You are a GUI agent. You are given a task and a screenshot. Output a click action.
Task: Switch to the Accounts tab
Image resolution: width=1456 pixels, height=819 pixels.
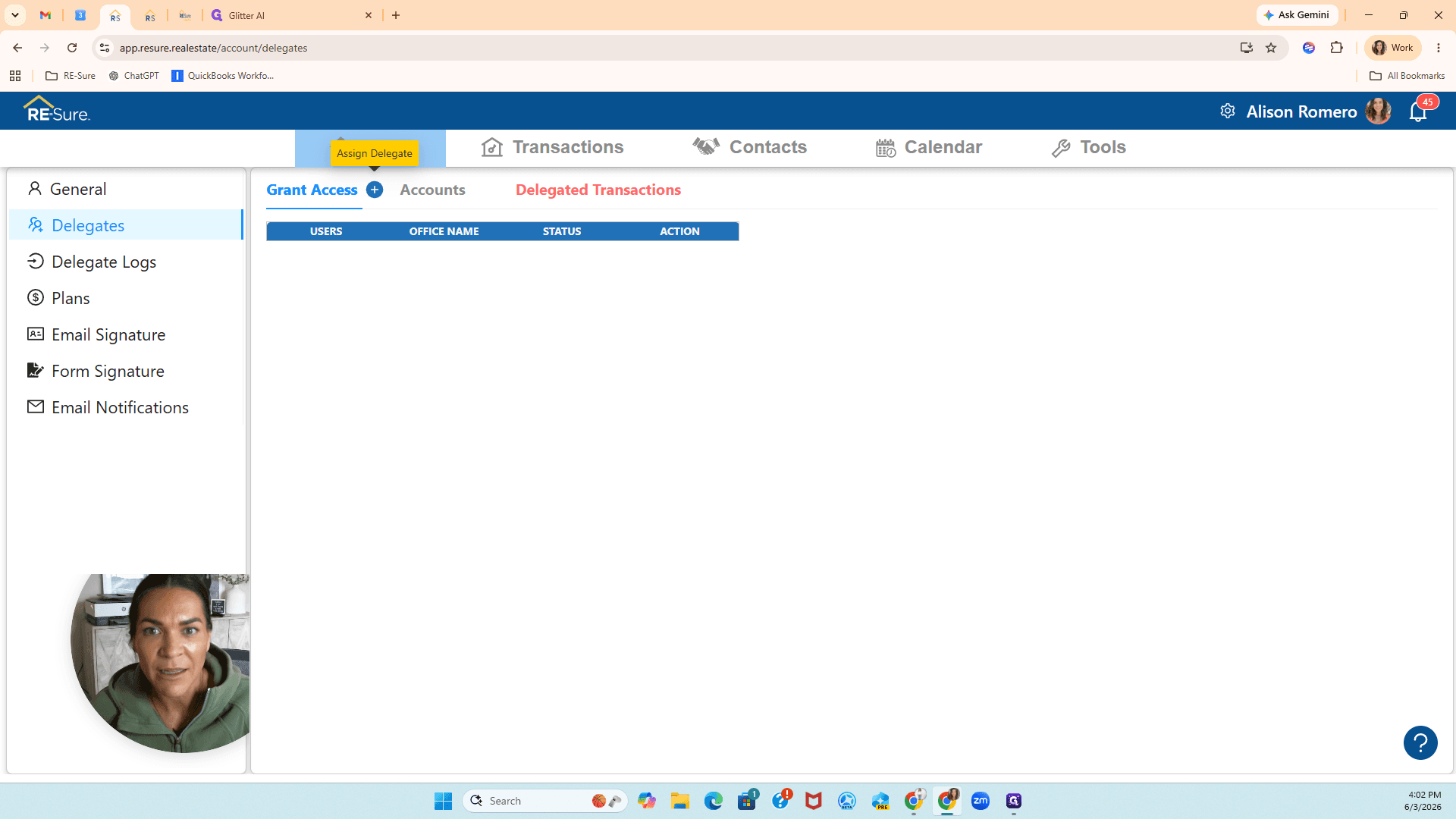point(432,190)
